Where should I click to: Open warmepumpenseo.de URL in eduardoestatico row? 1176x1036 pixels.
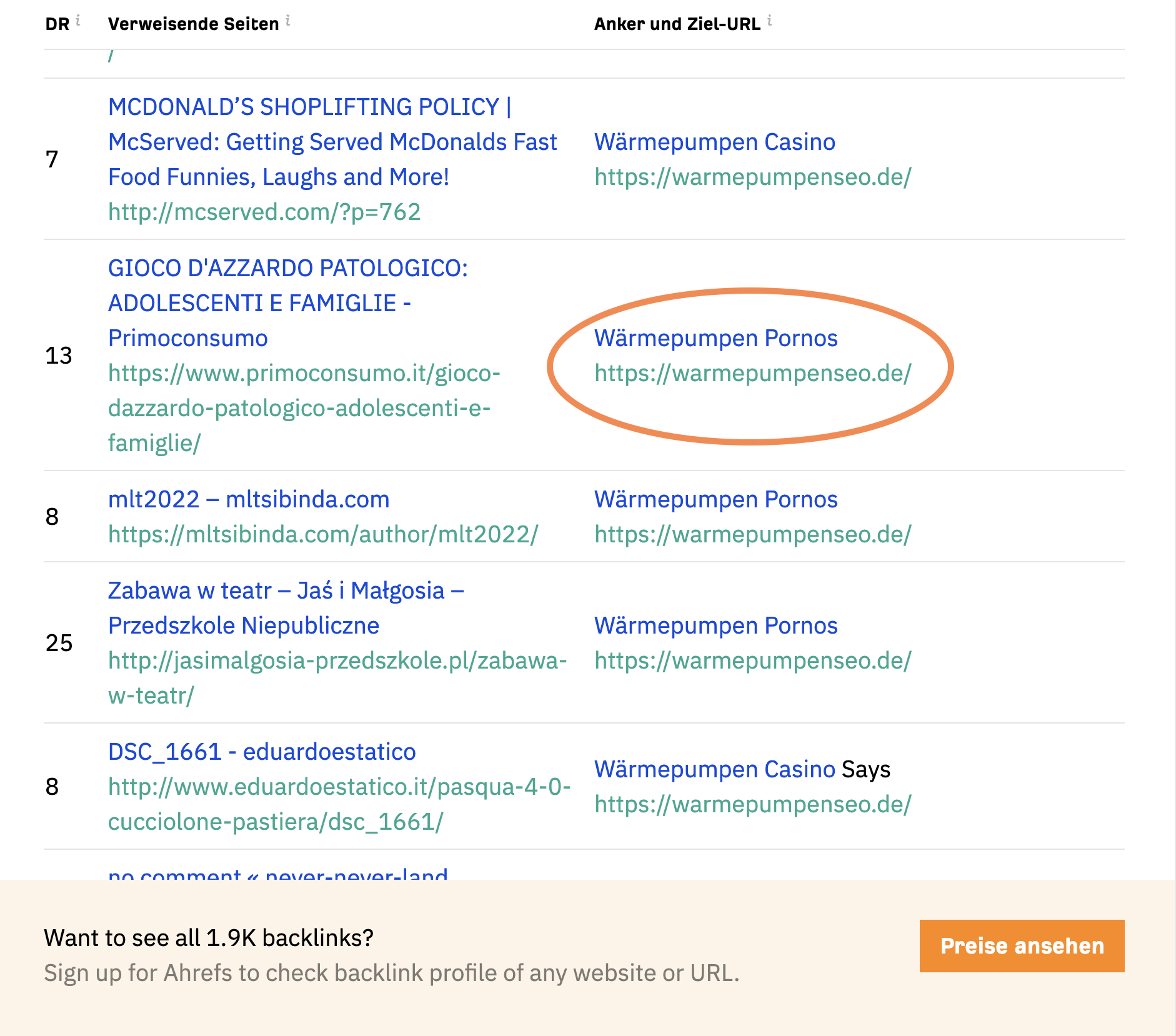(753, 804)
